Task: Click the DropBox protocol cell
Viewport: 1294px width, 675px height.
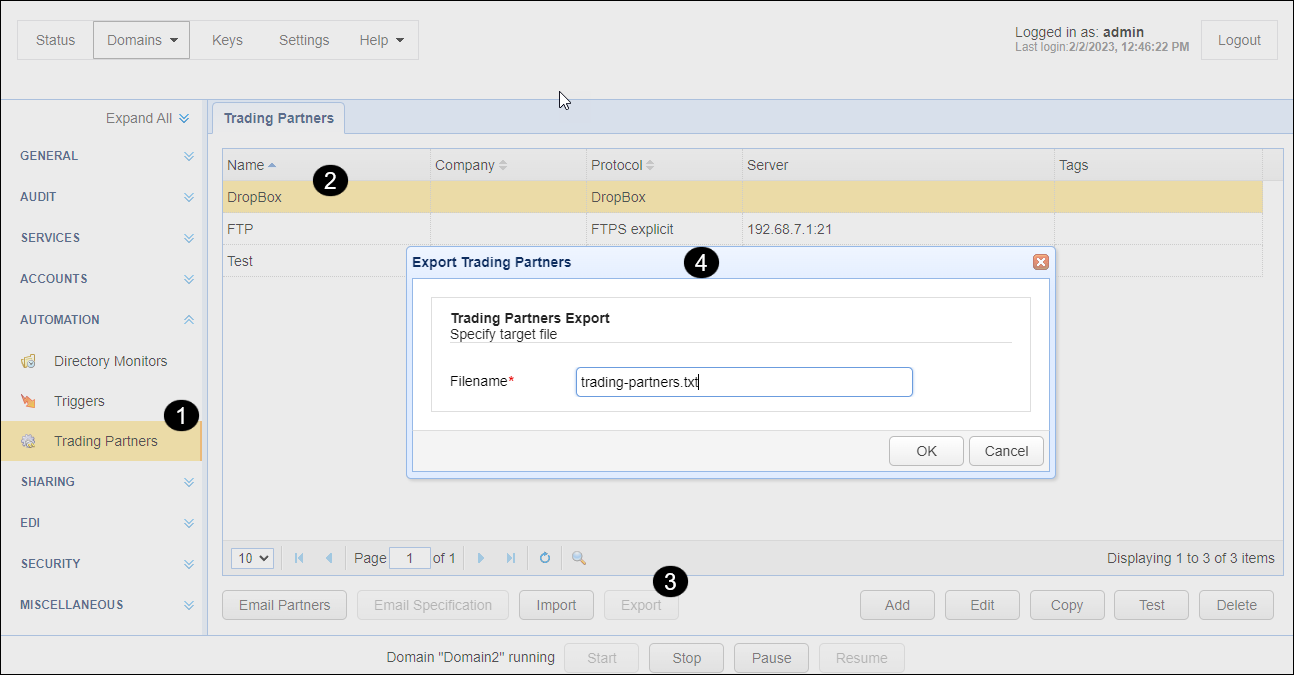Action: click(664, 197)
